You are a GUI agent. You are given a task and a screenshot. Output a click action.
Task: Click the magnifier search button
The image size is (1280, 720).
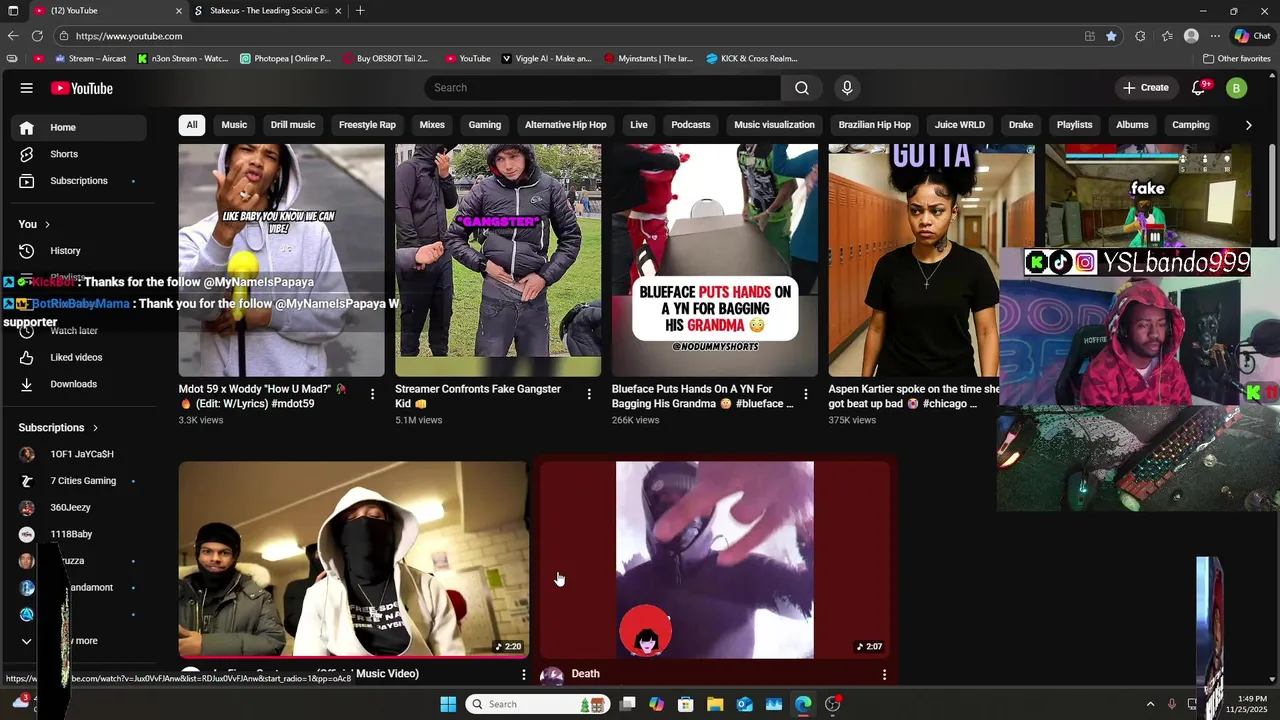[802, 88]
